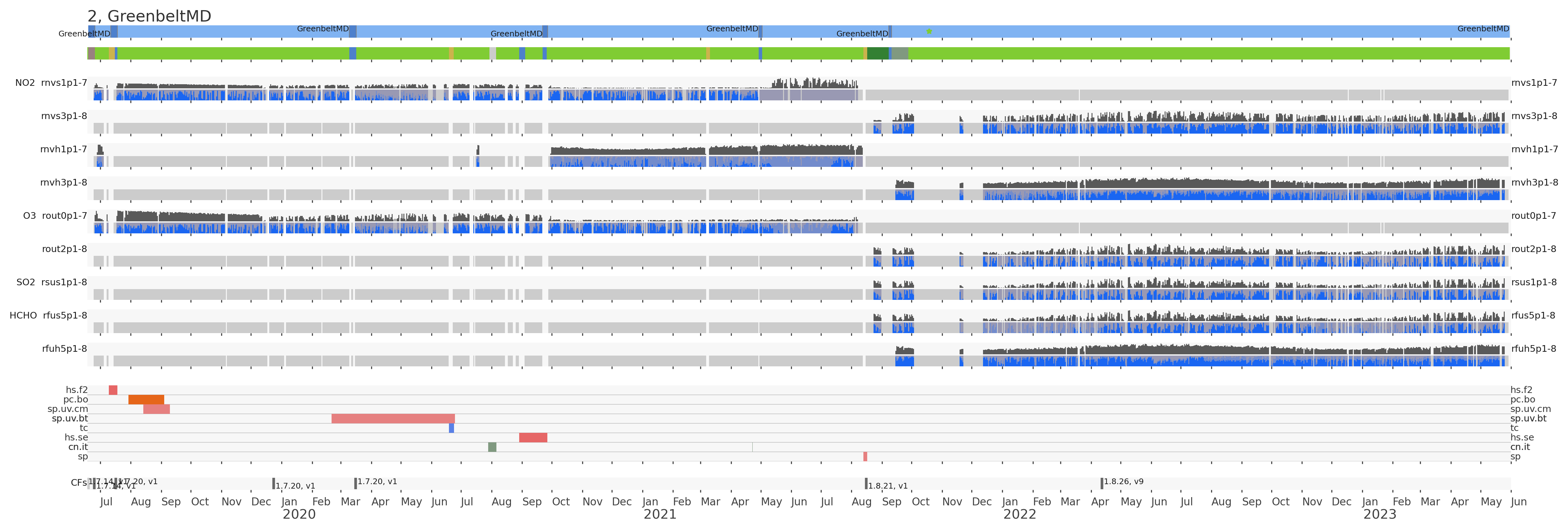The height and width of the screenshot is (531, 1568).
Task: Click the 1.8.26, v9 calibration file marker
Action: (x=1102, y=483)
